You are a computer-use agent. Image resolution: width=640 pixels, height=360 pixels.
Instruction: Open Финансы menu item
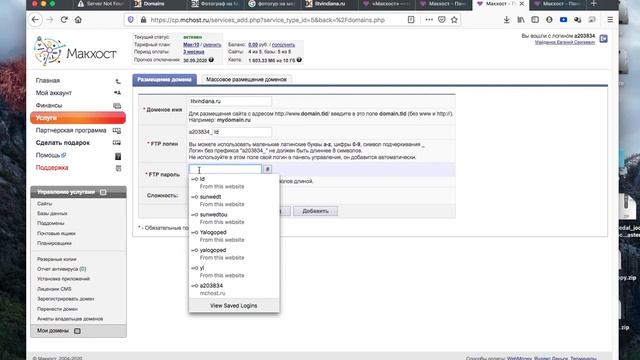(x=49, y=105)
